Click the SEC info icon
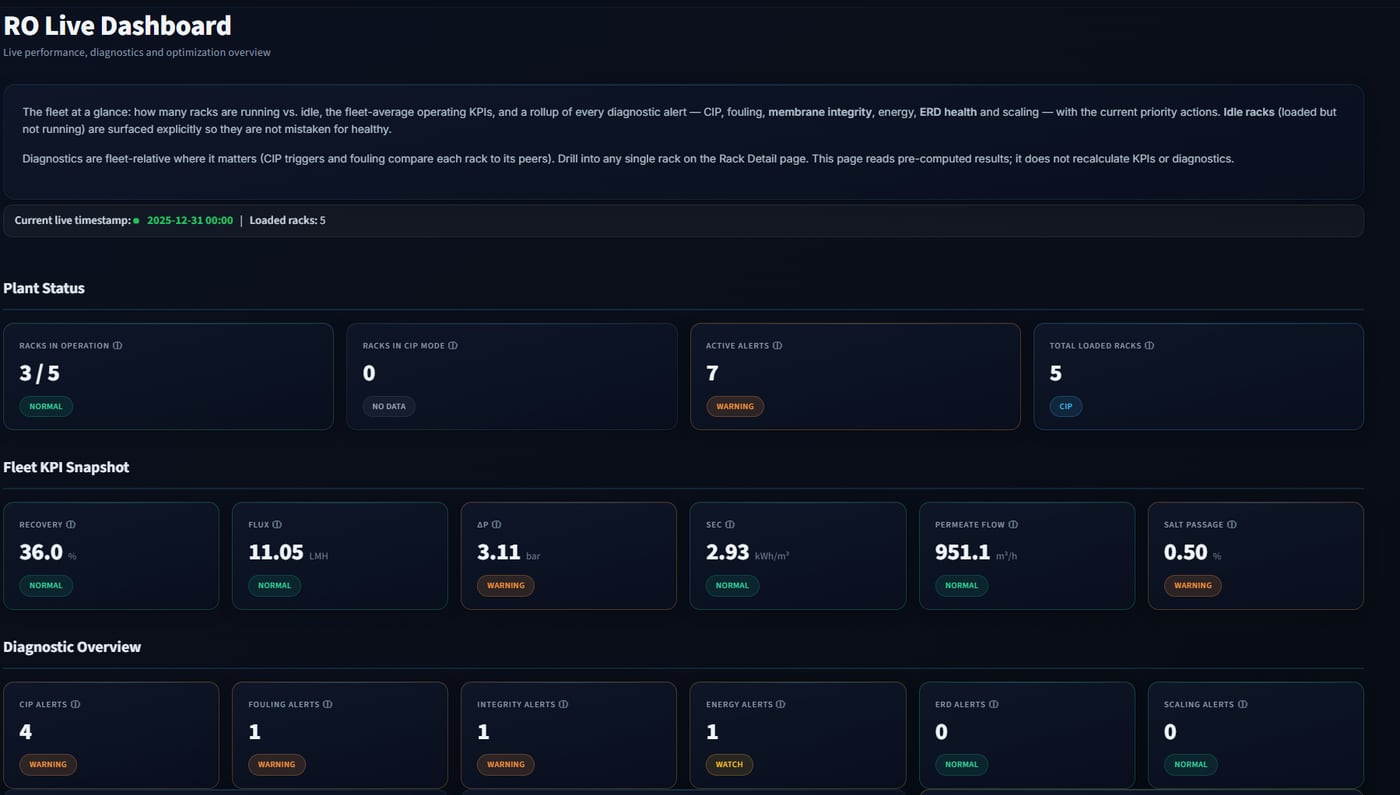The width and height of the screenshot is (1400, 795). [730, 525]
